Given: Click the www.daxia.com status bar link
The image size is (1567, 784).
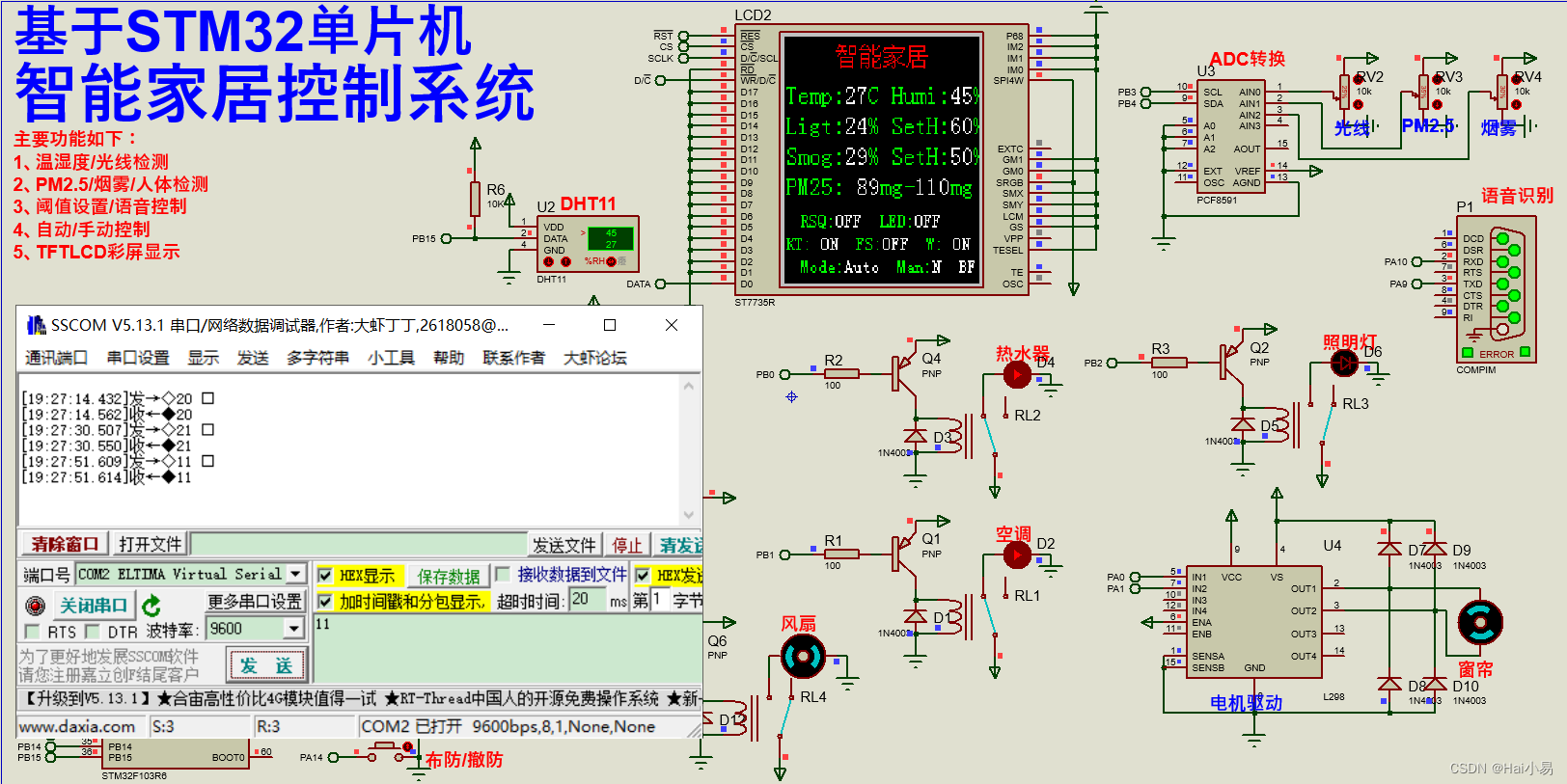Looking at the screenshot, I should (77, 726).
